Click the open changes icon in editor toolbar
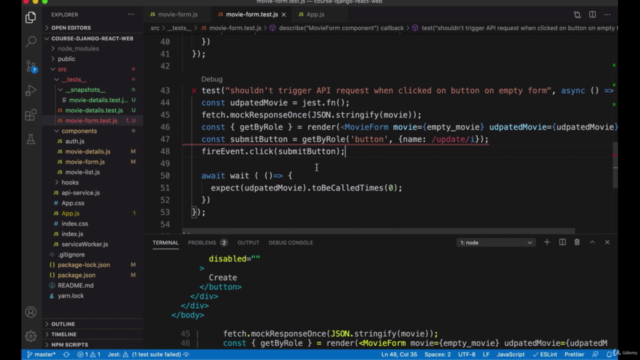The height and width of the screenshot is (360, 640). [x=577, y=15]
